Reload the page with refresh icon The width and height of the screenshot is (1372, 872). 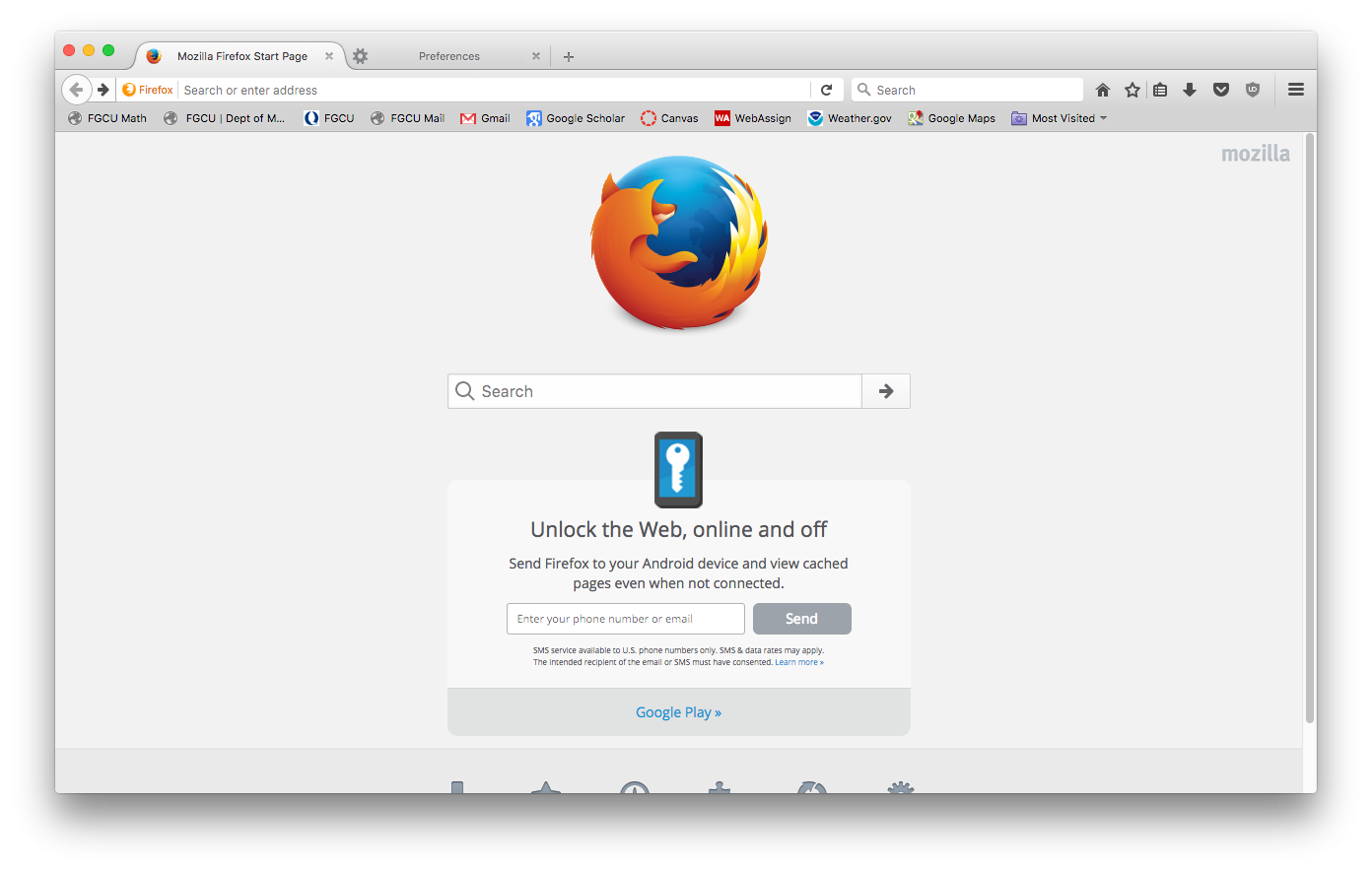click(827, 90)
